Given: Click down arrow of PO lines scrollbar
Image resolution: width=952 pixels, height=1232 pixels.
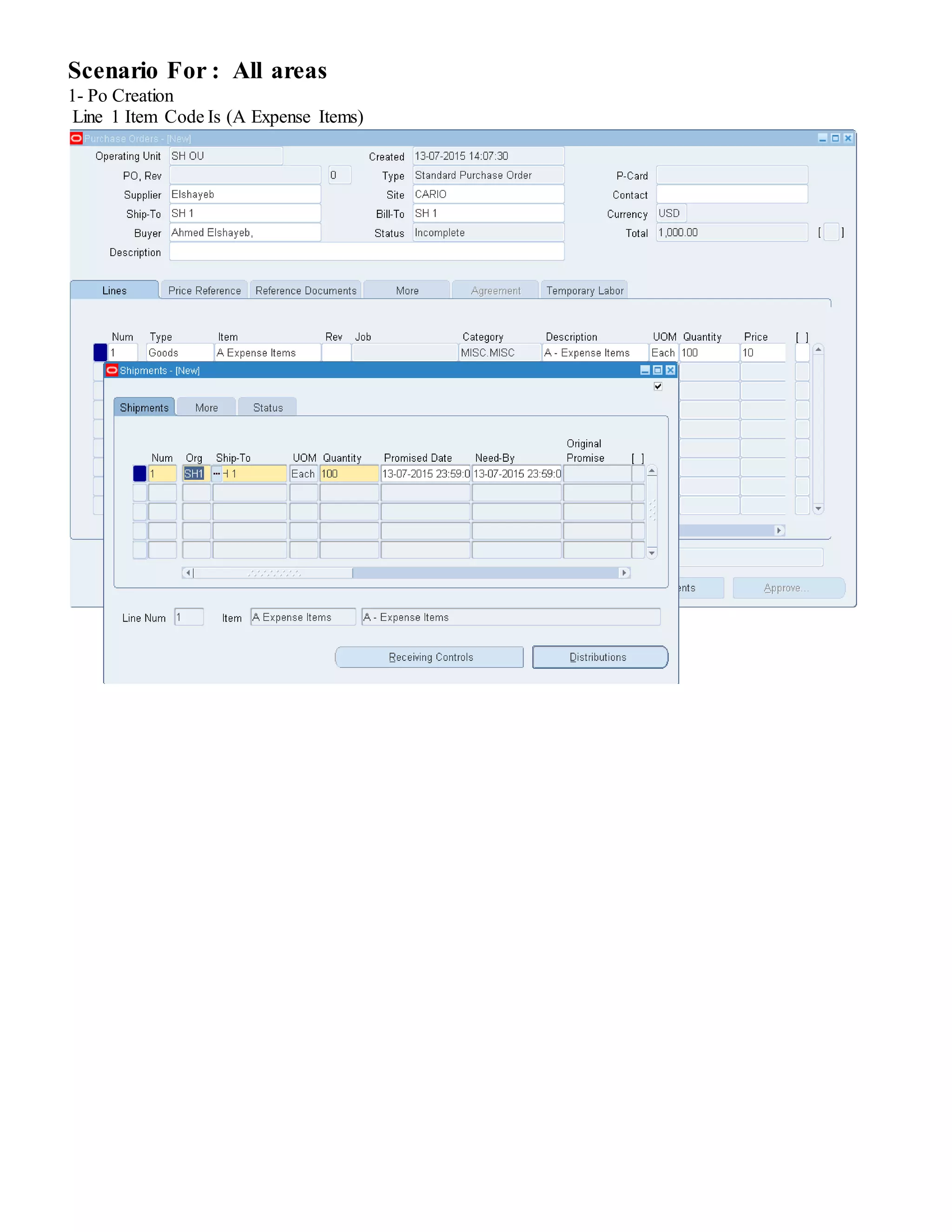Looking at the screenshot, I should (x=818, y=508).
